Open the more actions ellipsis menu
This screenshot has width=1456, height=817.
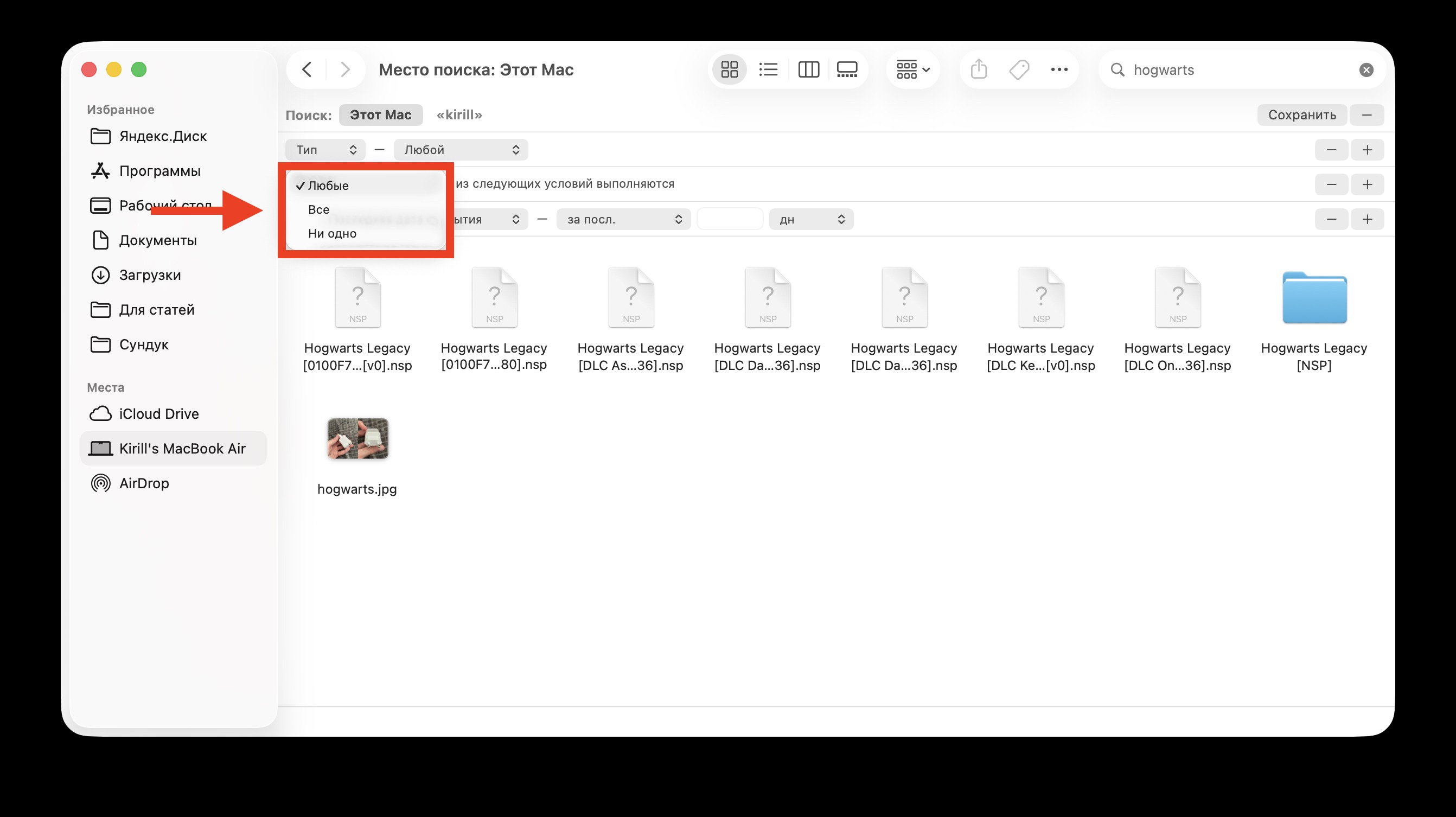click(x=1059, y=69)
